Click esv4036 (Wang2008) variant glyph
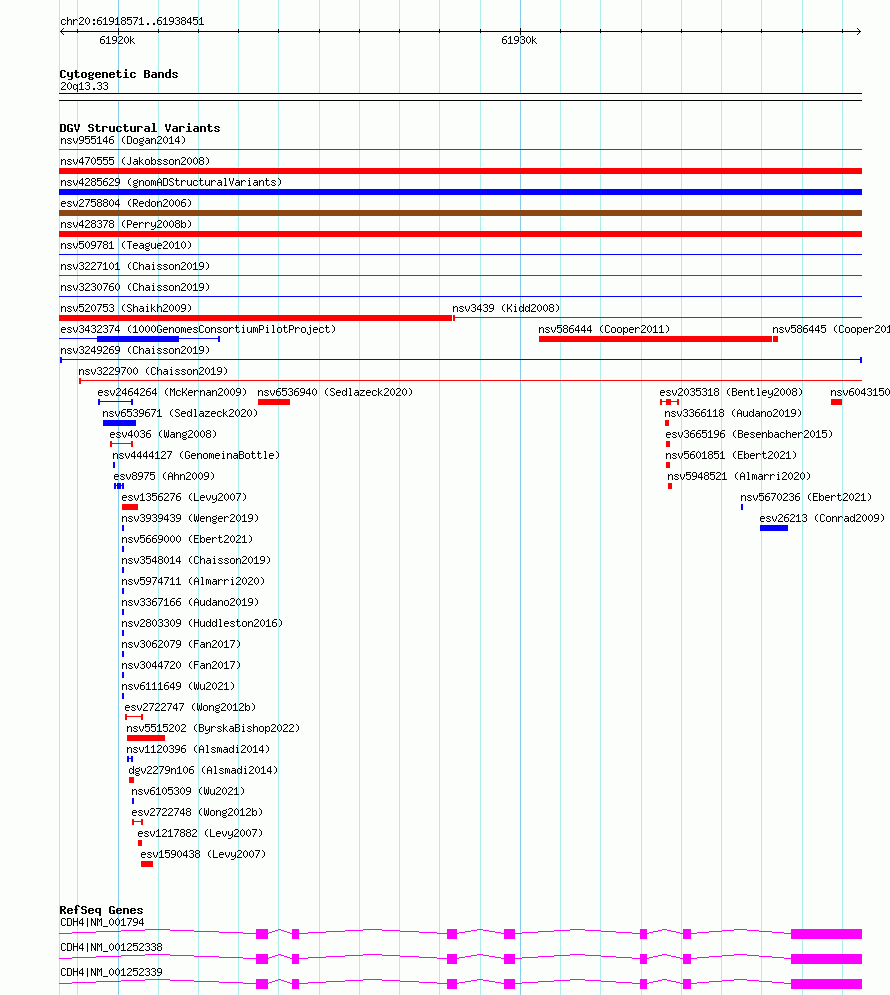Image resolution: width=890 pixels, height=995 pixels. click(121, 444)
